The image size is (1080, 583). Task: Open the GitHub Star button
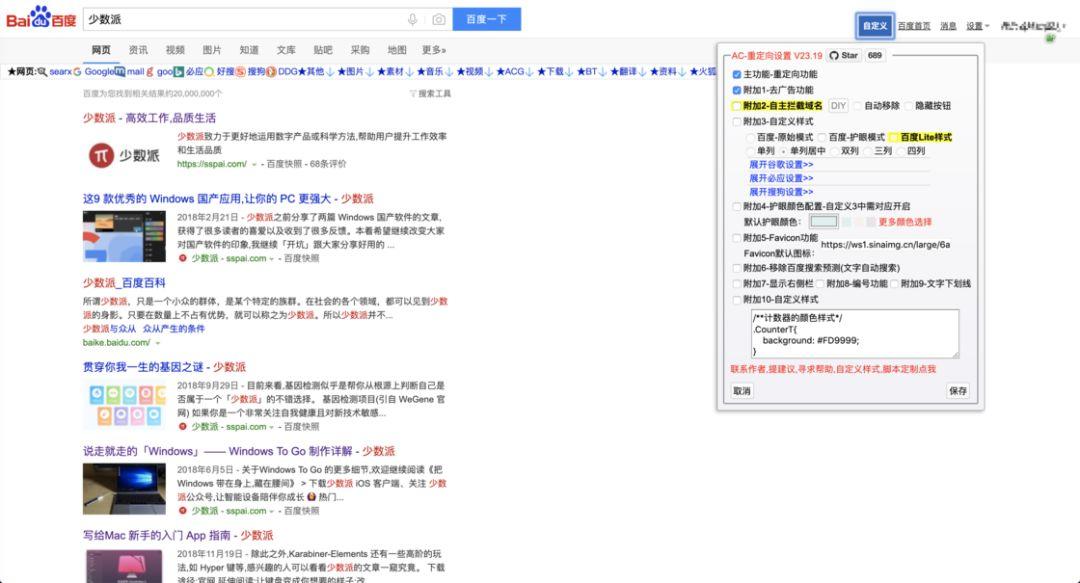[844, 55]
